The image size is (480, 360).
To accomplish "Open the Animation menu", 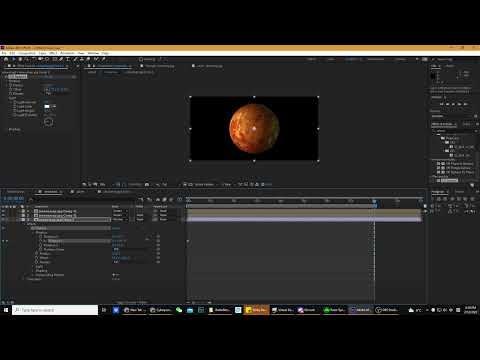I will pyautogui.click(x=67, y=53).
